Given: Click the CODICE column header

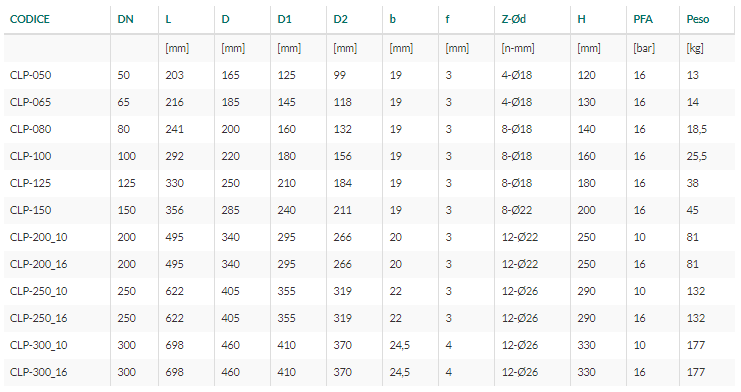Looking at the screenshot, I should click(x=30, y=19).
